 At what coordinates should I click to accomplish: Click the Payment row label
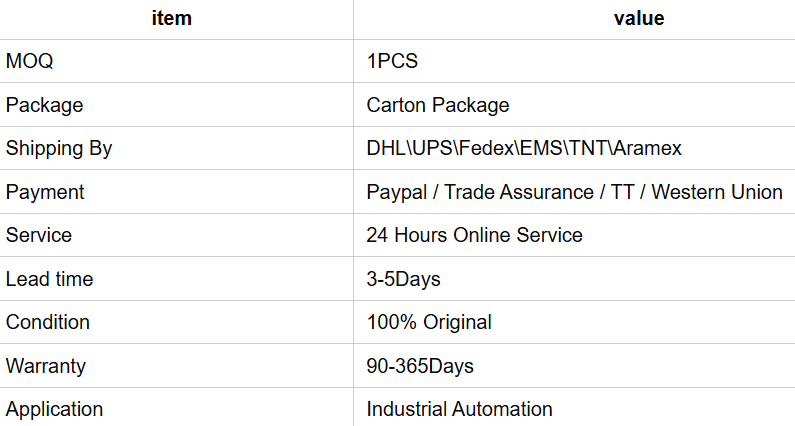pos(45,192)
